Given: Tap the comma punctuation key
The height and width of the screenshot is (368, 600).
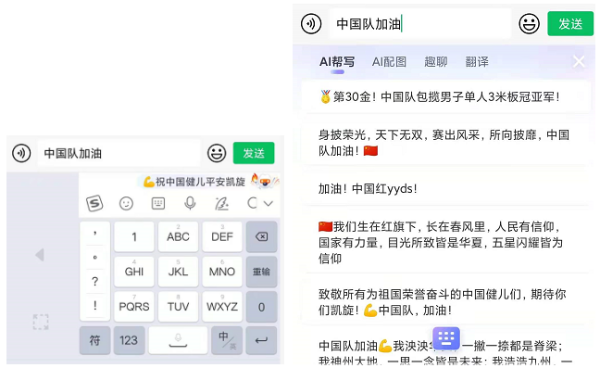Looking at the screenshot, I should coord(95,233).
